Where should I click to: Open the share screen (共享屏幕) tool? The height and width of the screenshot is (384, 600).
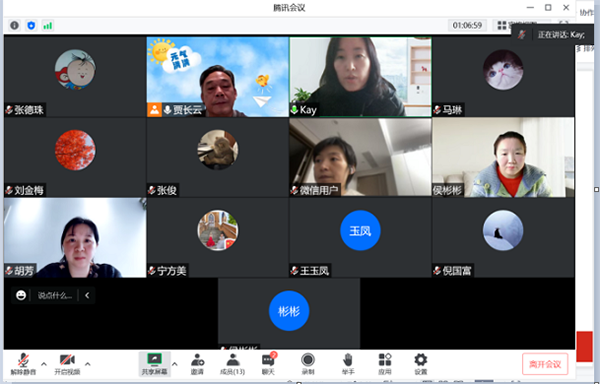coord(155,364)
